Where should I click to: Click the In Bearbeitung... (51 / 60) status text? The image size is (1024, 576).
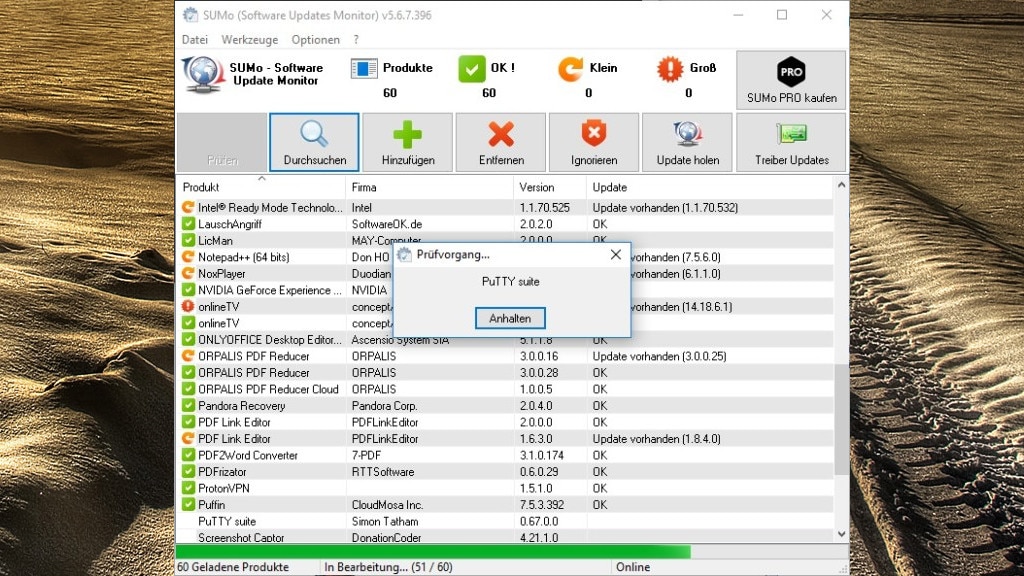388,567
